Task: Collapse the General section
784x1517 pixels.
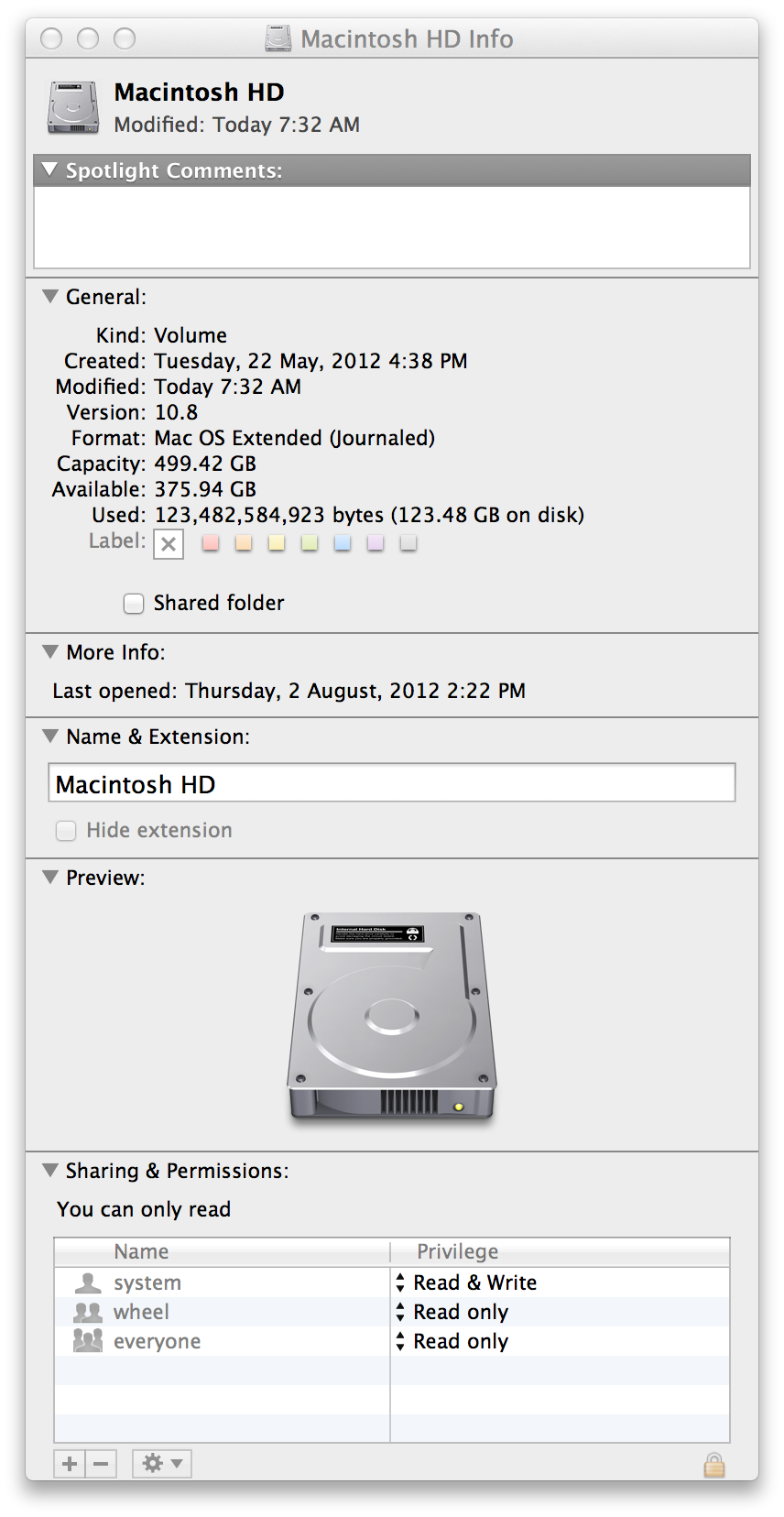Action: pyautogui.click(x=50, y=296)
